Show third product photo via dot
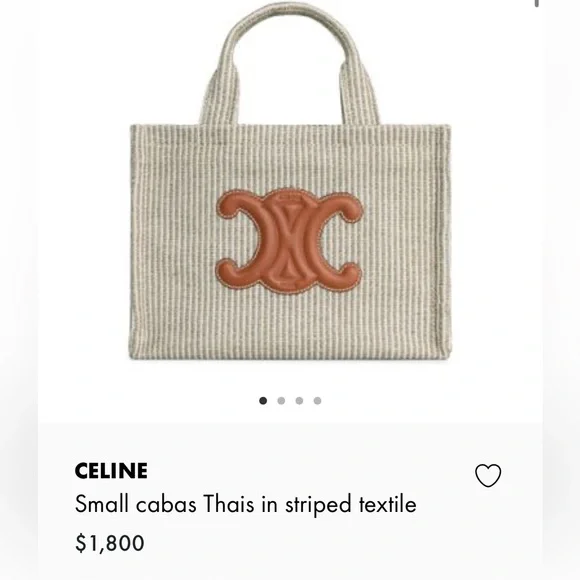The height and width of the screenshot is (580, 580). (299, 401)
